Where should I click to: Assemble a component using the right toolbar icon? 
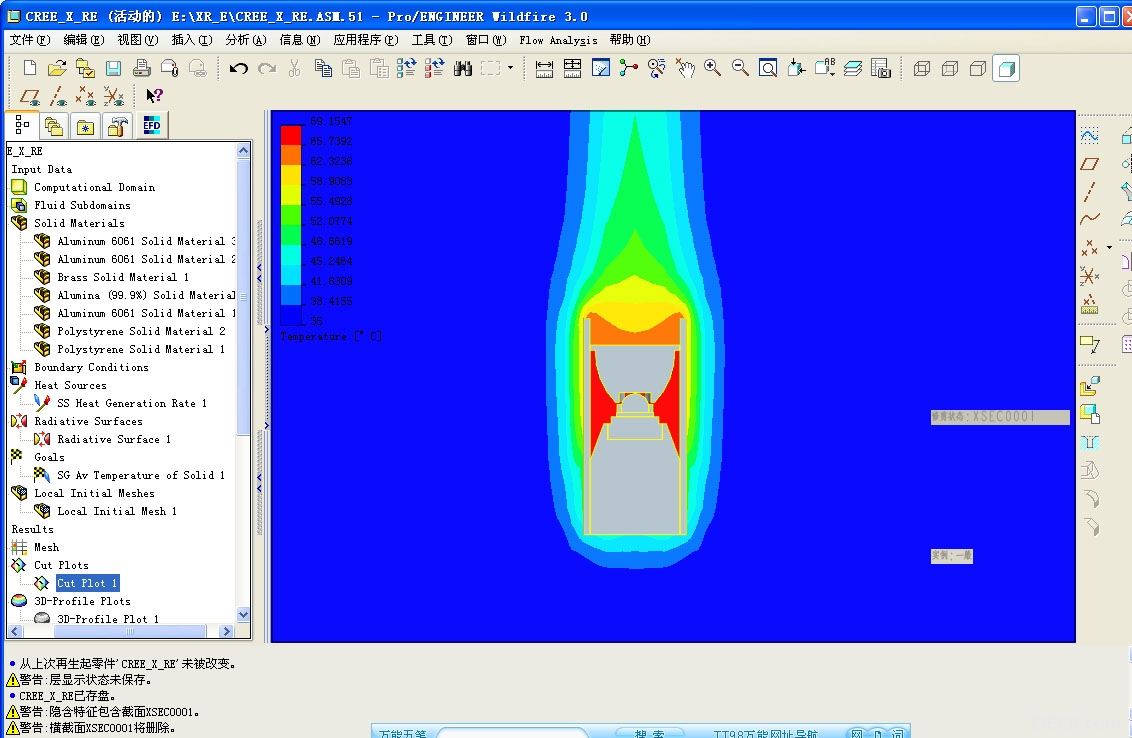(x=1089, y=386)
